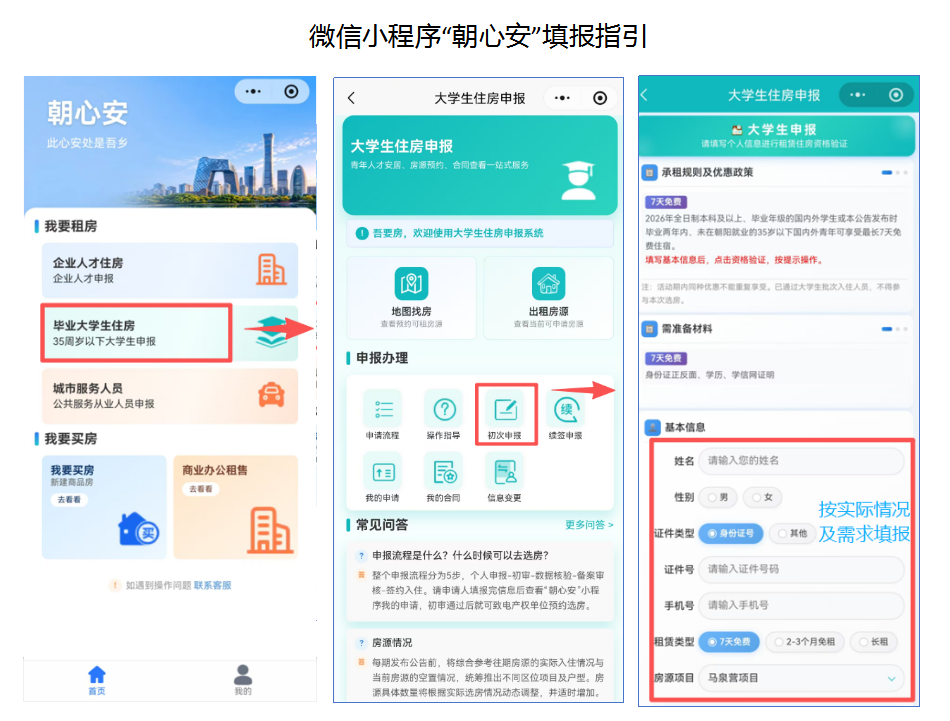Tap the graduate figure icon on green banner
Viewport: 950px width, 721px height.
pos(579,181)
